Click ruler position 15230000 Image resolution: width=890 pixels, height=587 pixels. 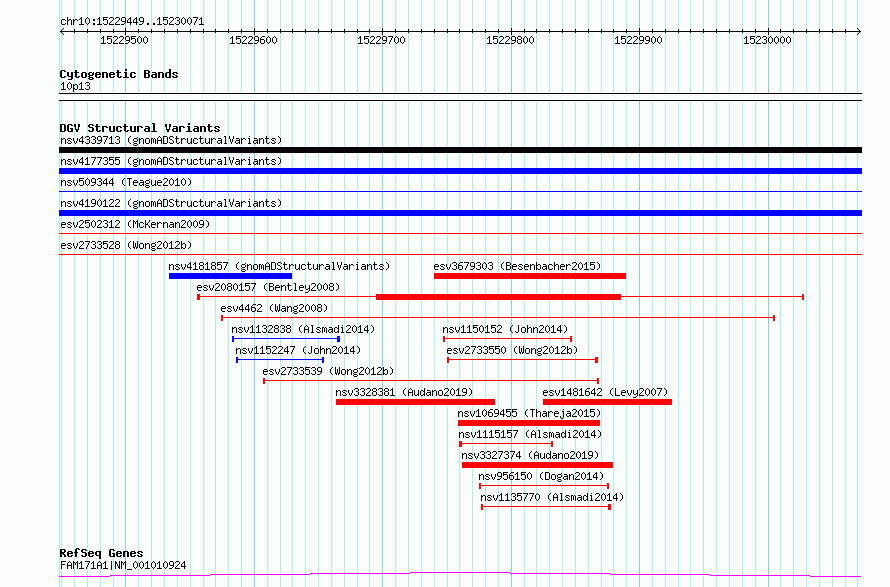768,40
